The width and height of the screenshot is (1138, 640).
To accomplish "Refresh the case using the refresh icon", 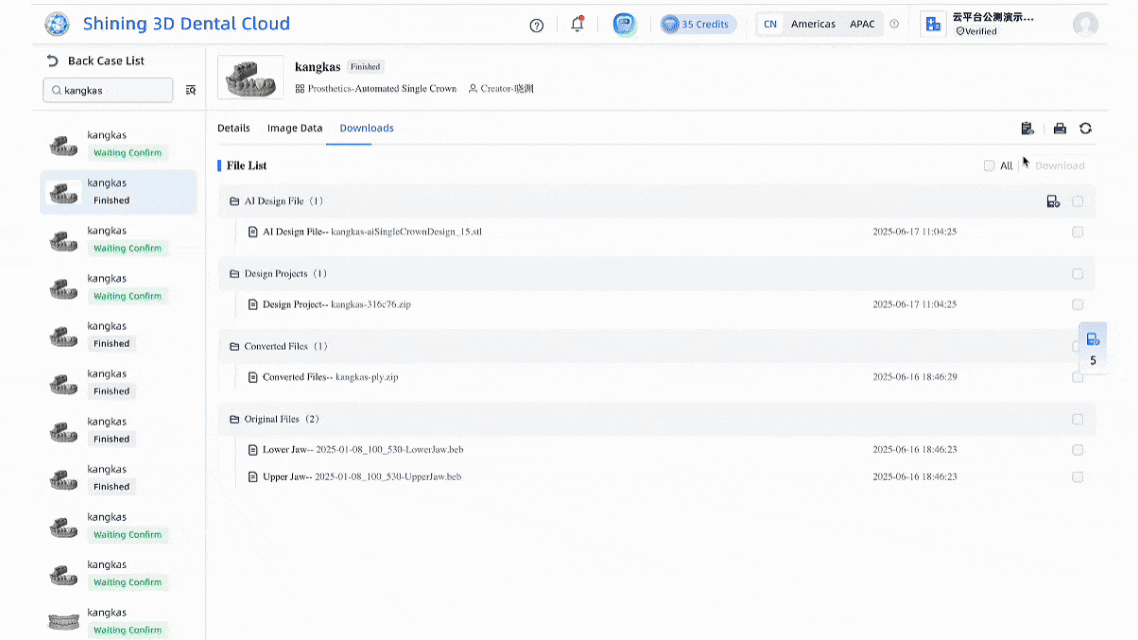I will (1085, 128).
